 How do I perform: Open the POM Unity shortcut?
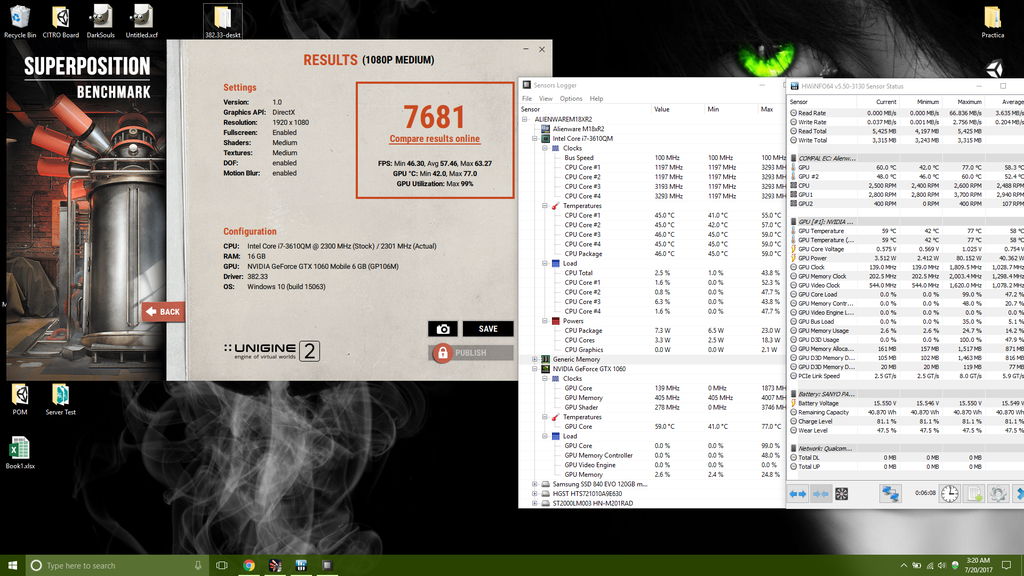pyautogui.click(x=20, y=399)
